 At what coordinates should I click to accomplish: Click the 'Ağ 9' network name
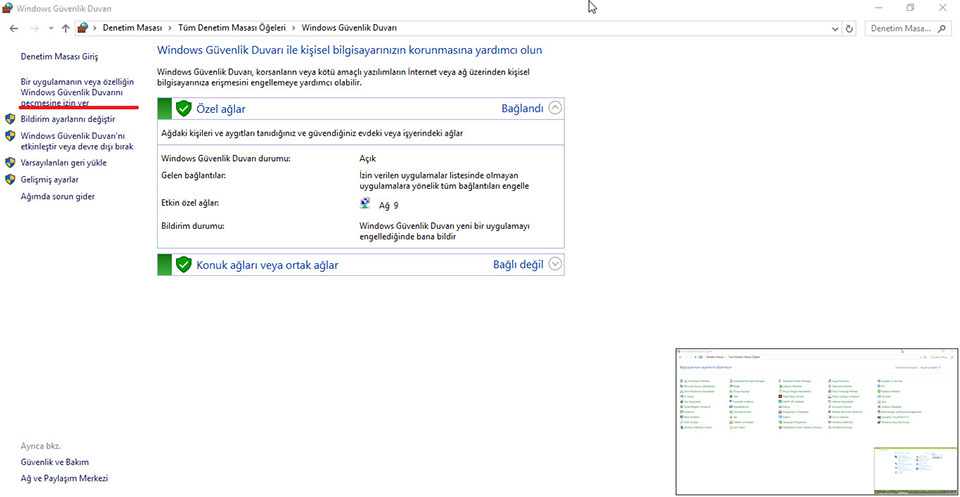[x=389, y=206]
